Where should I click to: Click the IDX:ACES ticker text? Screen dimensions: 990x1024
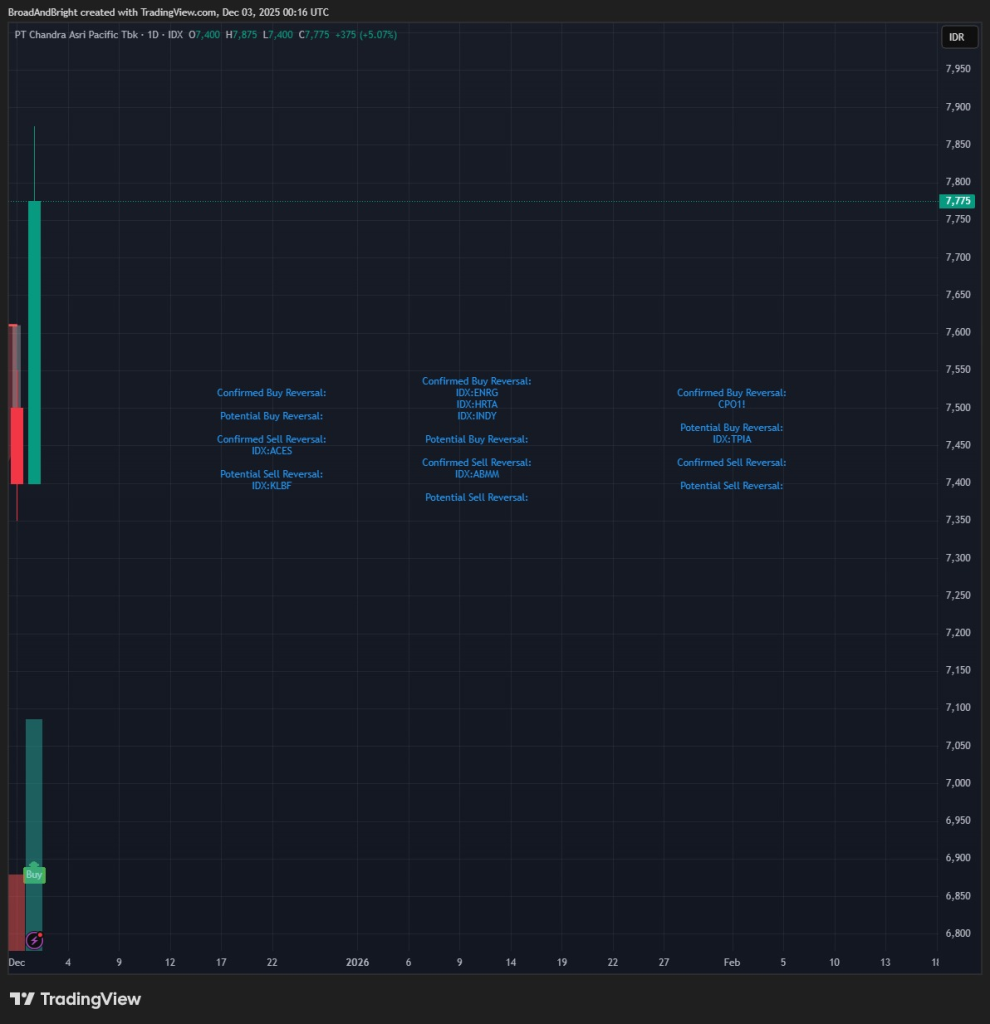point(271,451)
